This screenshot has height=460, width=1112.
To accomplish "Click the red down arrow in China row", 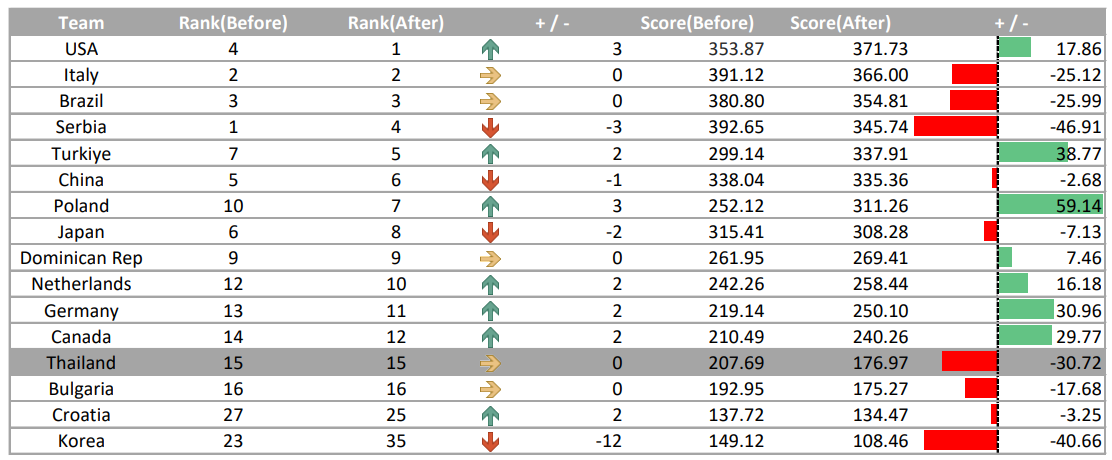I will click(x=490, y=180).
